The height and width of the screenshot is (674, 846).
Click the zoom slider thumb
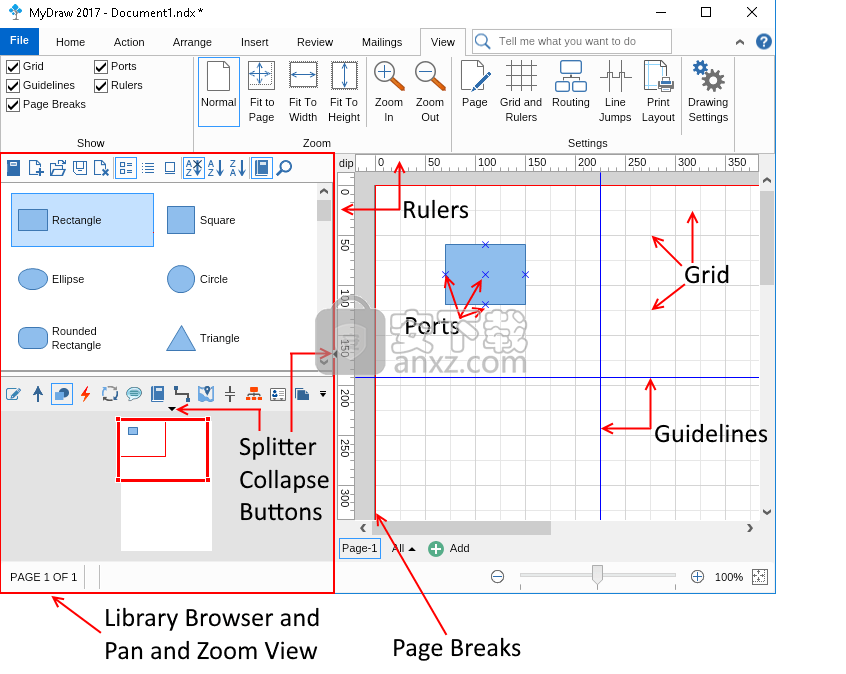click(x=597, y=575)
